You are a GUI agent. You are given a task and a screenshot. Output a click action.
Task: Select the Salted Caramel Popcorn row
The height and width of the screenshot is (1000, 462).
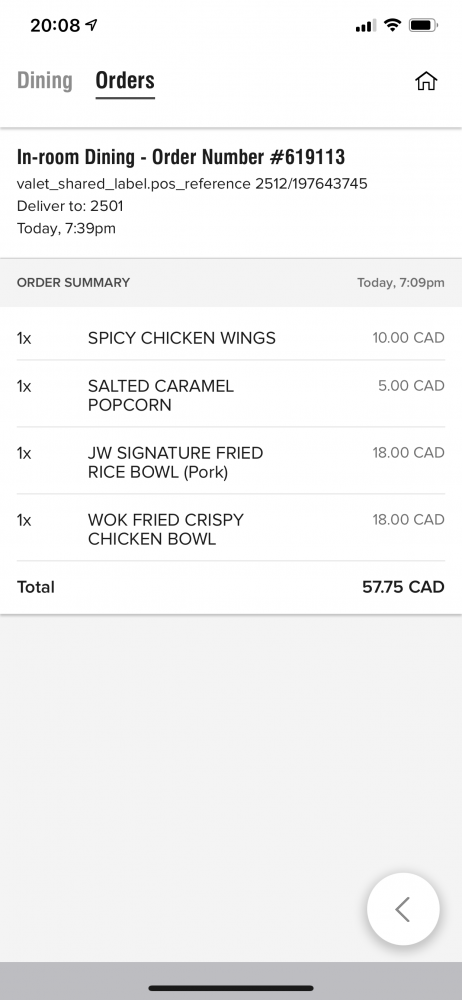(x=231, y=395)
